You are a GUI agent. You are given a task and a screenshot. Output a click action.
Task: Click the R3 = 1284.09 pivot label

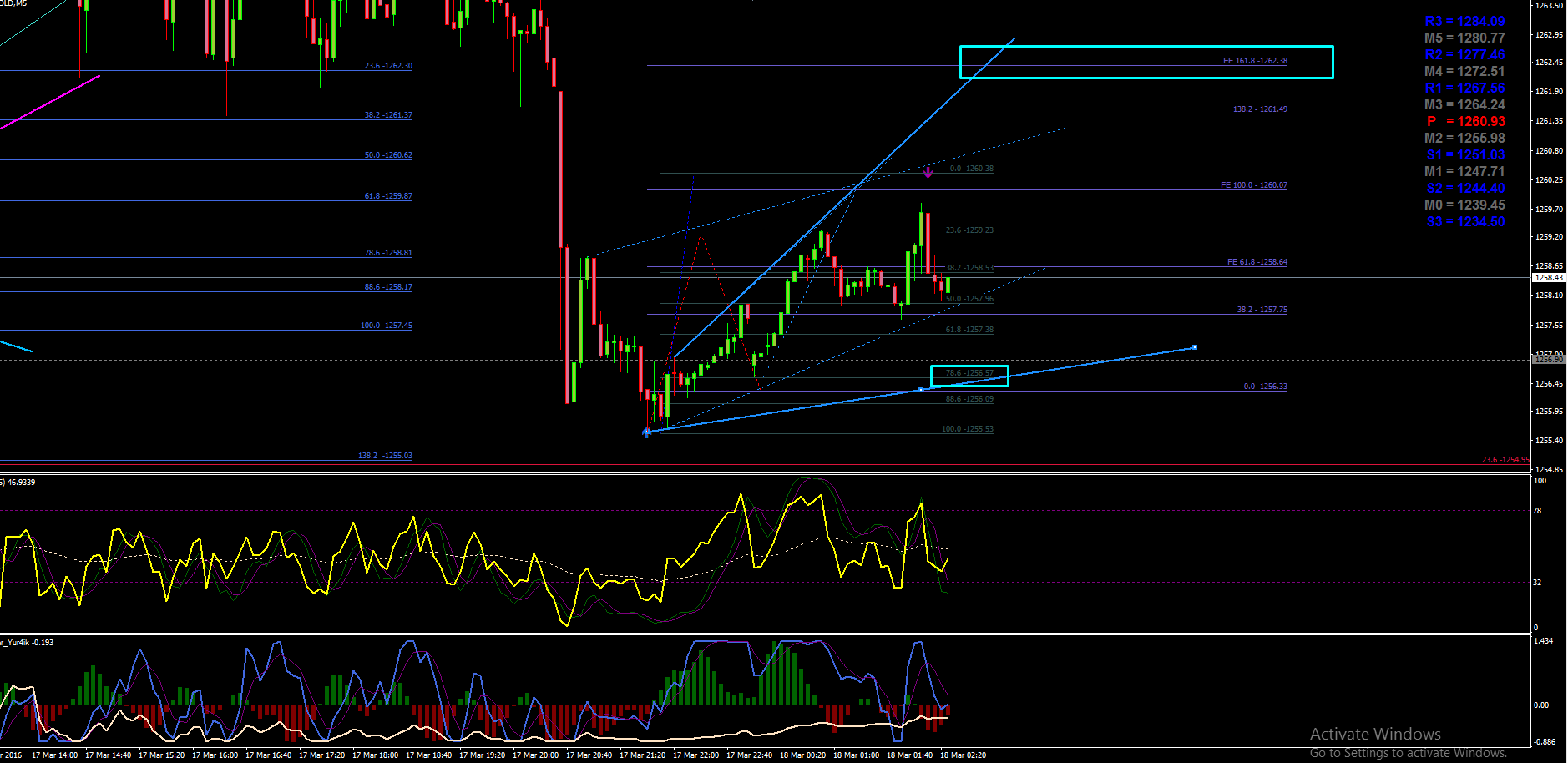(x=1464, y=22)
